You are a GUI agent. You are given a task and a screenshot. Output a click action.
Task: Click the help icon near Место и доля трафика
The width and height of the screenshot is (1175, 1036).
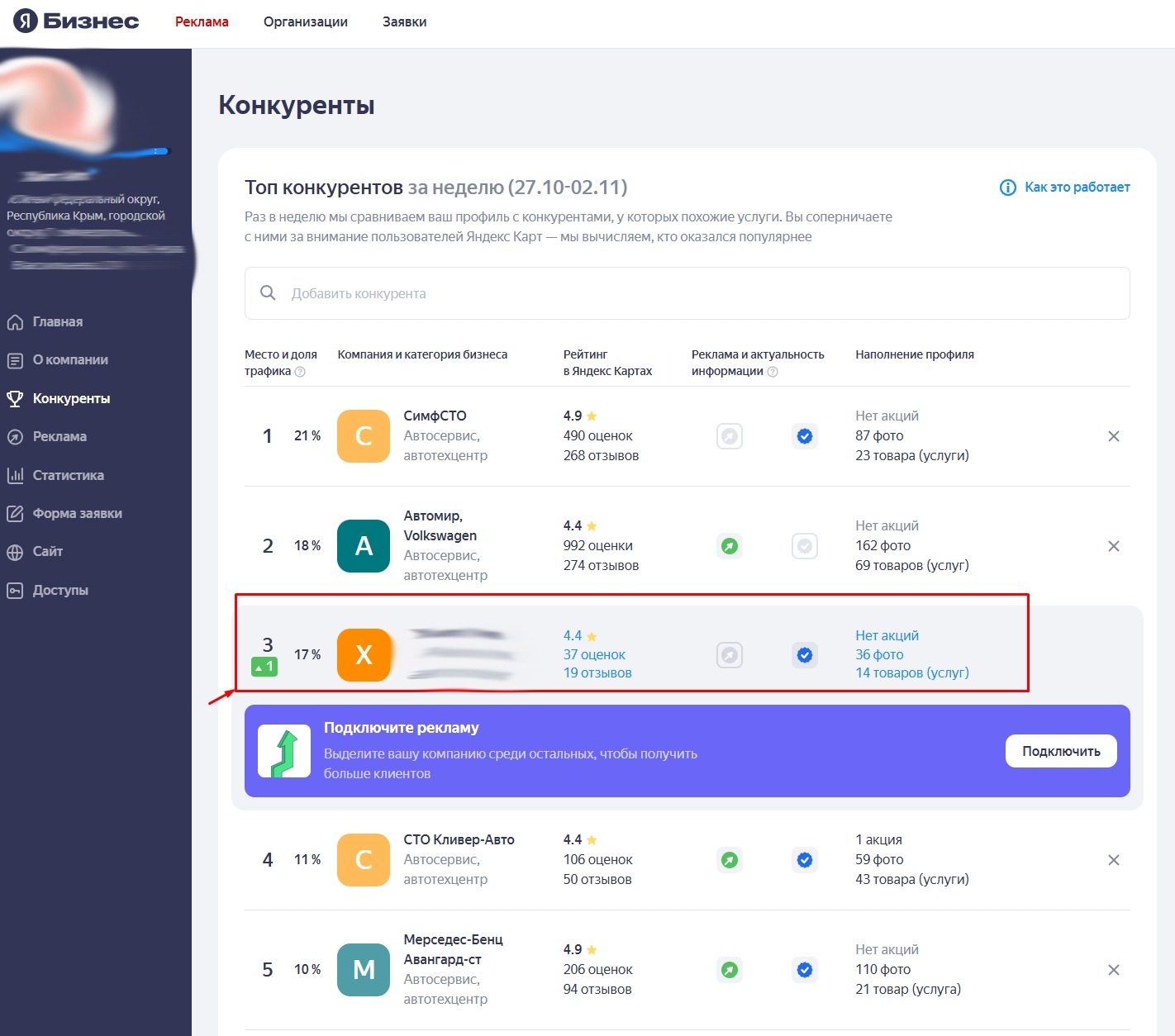coord(300,372)
